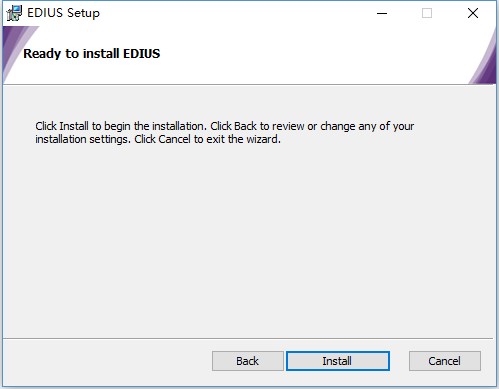Click the 'Ready to install EDIUS' heading
Viewport: 499px width, 389px height.
pyautogui.click(x=92, y=54)
